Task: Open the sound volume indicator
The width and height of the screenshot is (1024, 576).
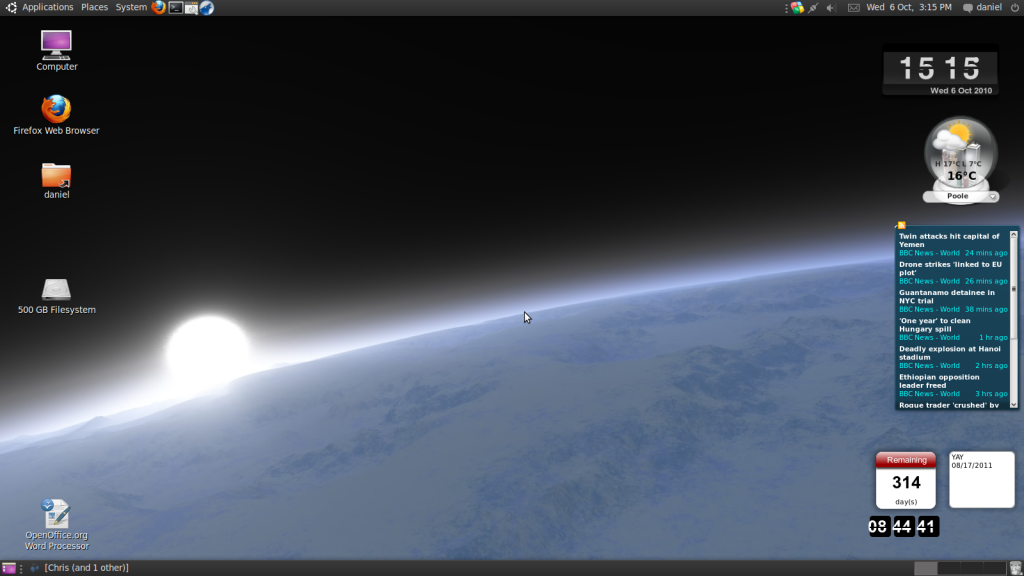Action: [x=831, y=8]
